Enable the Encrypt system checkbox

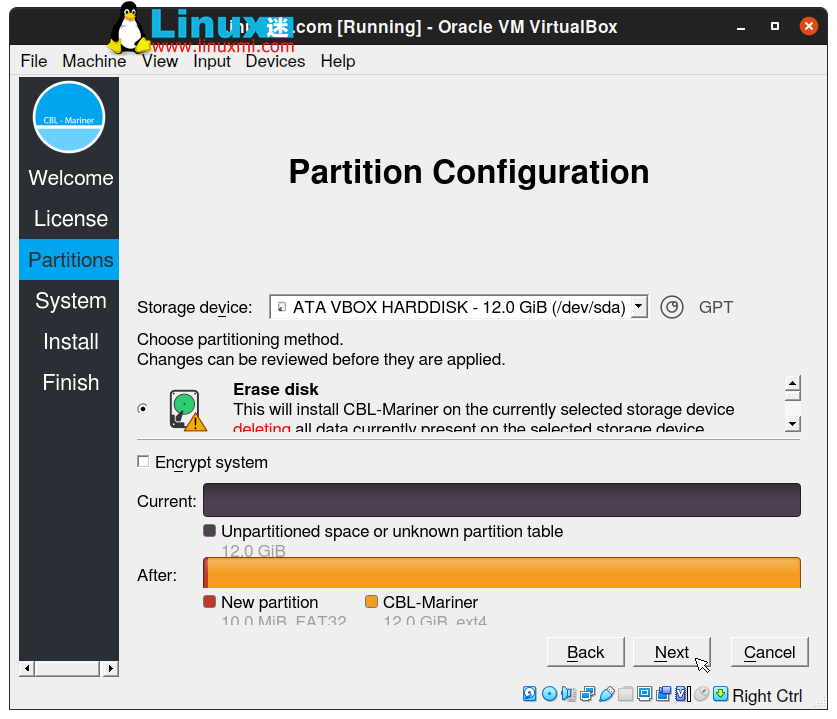click(x=143, y=461)
